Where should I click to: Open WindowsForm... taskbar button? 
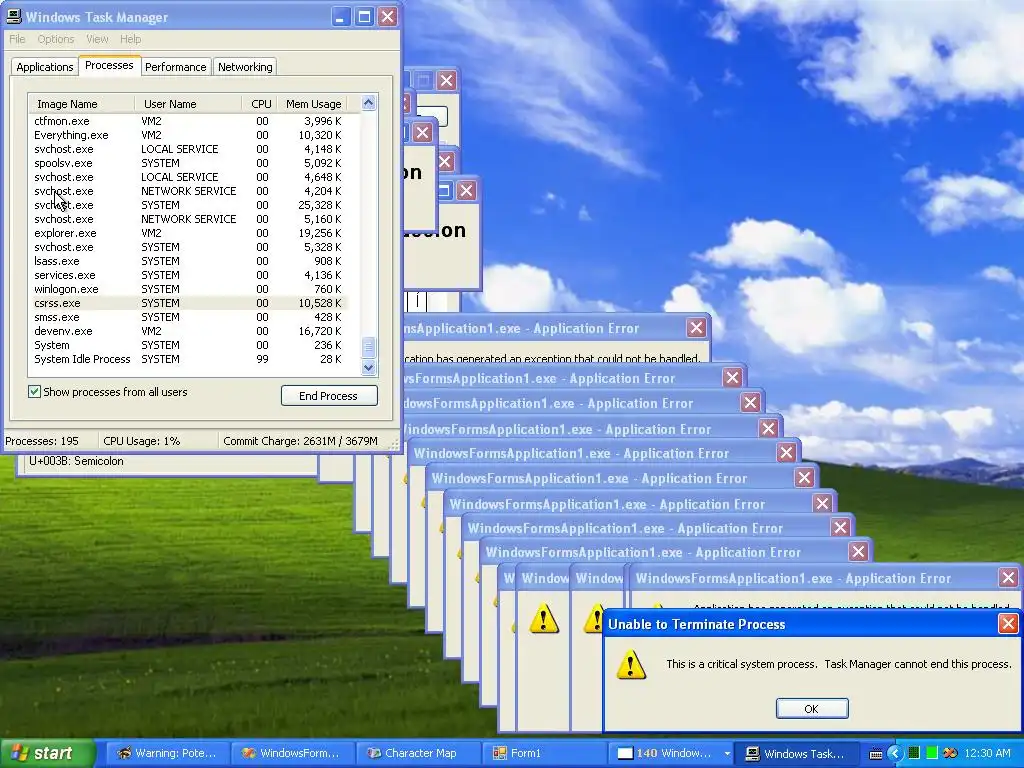[292, 753]
